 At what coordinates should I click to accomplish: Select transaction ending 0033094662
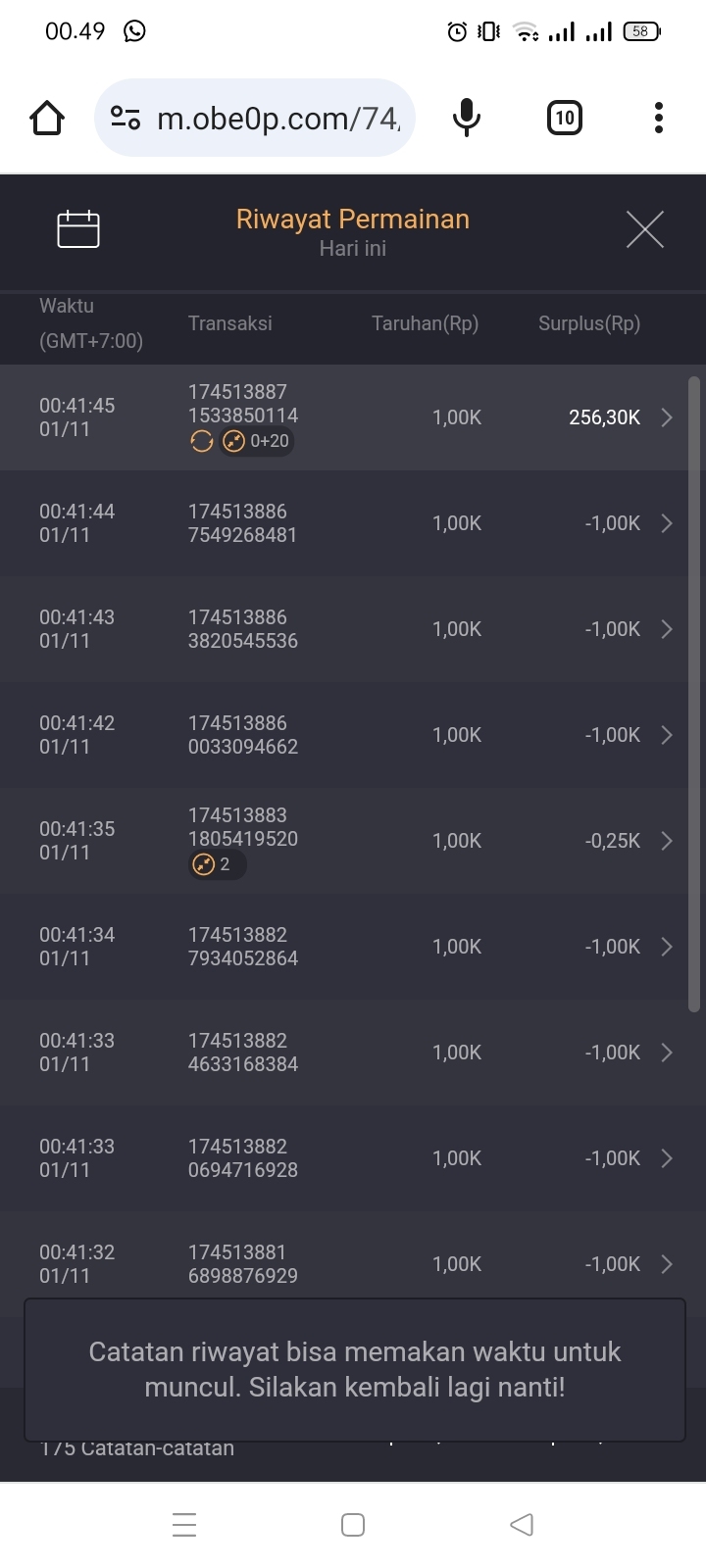[x=243, y=735]
